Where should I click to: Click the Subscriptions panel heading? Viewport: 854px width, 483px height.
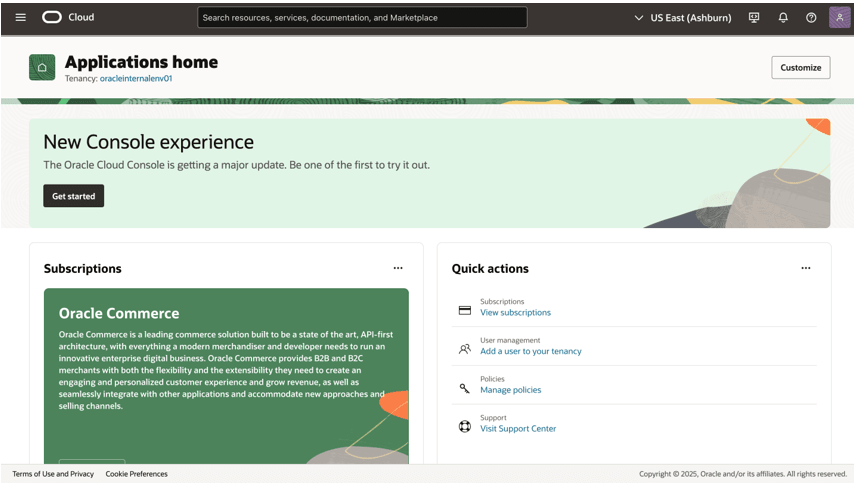tap(83, 268)
